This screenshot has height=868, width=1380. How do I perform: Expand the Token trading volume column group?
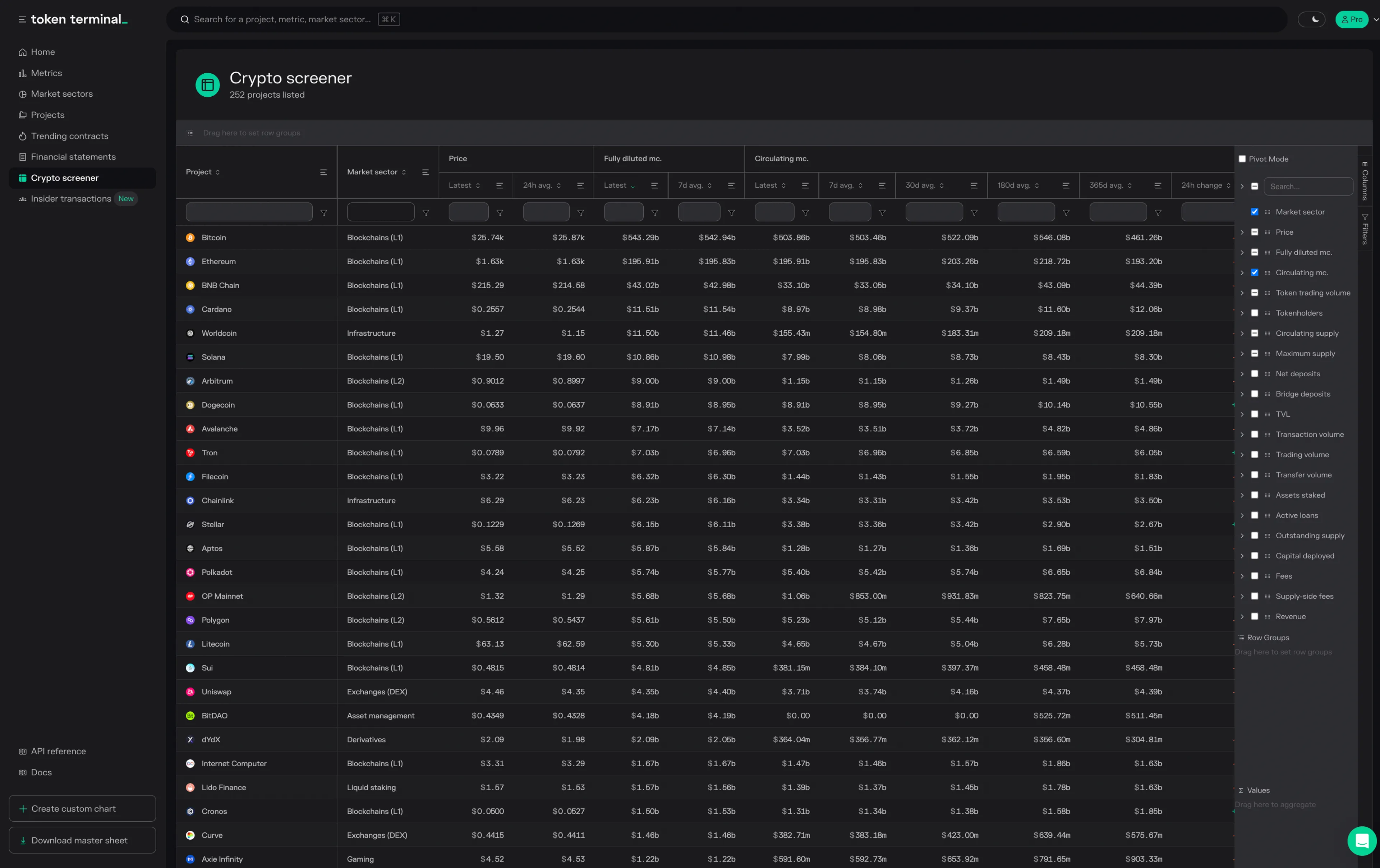[x=1242, y=293]
